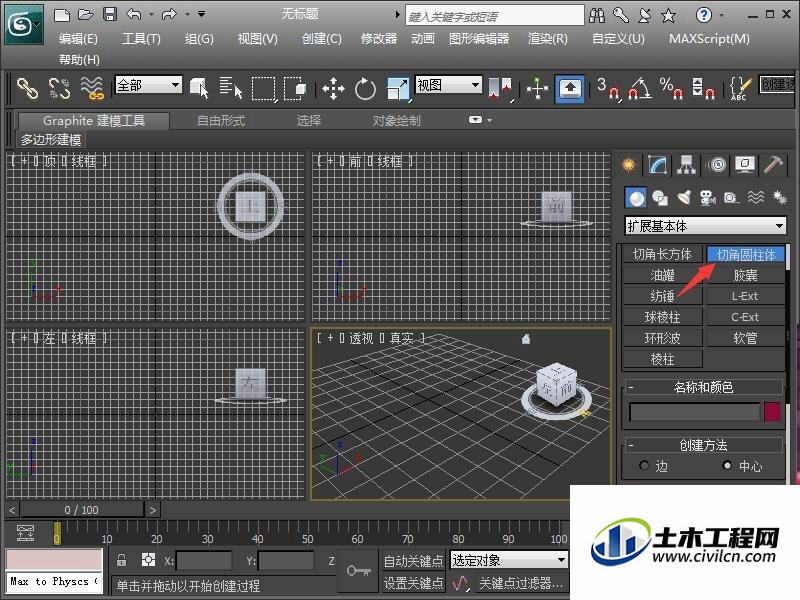
Task: Activate the Select and Uniform Scale tool
Action: (397, 88)
